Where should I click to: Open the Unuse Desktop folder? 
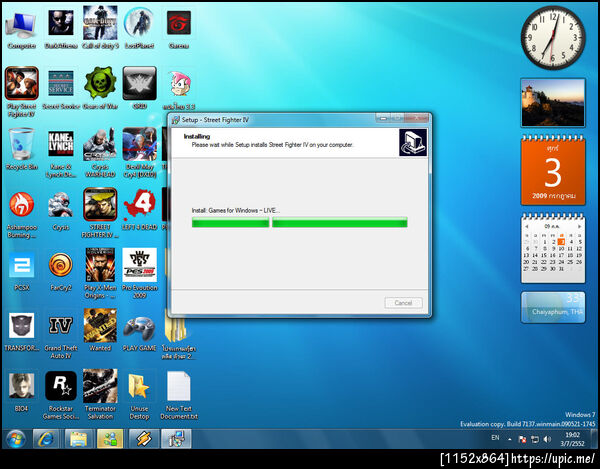[x=139, y=396]
